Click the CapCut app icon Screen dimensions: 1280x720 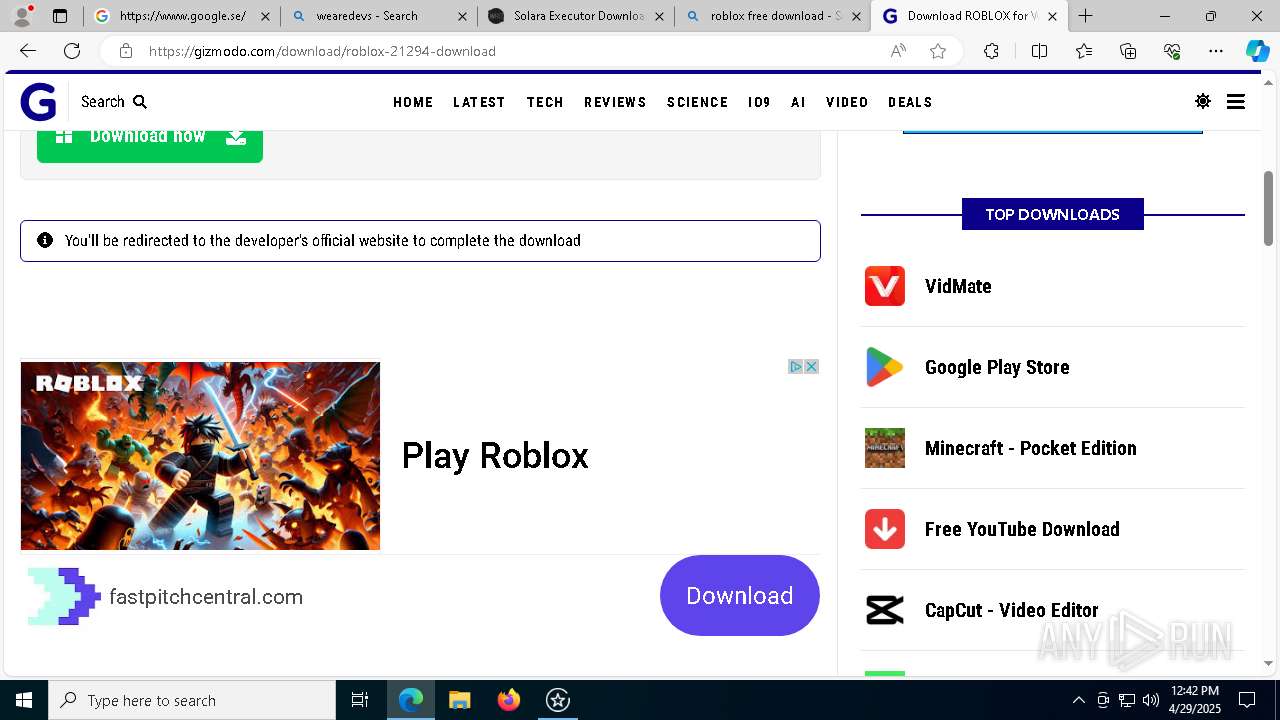tap(885, 610)
